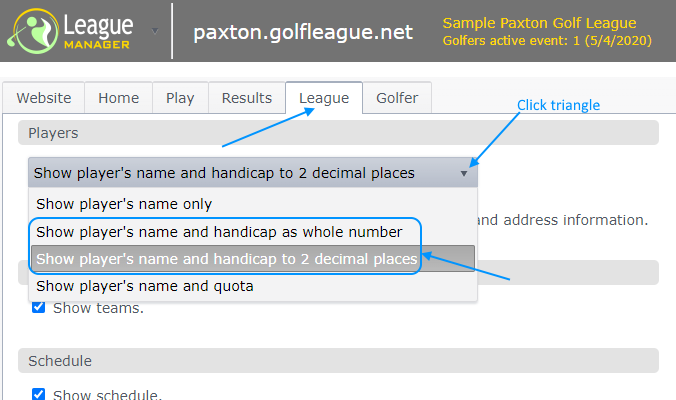Switch to the Website tab
Screen dimensions: 676x400
tap(43, 98)
